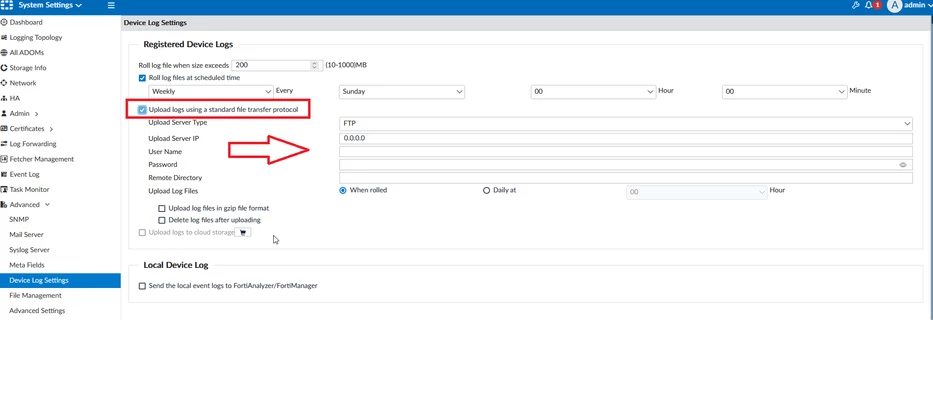This screenshot has width=933, height=395.
Task: Toggle the hamburger sidebar menu icon
Action: 111,5
